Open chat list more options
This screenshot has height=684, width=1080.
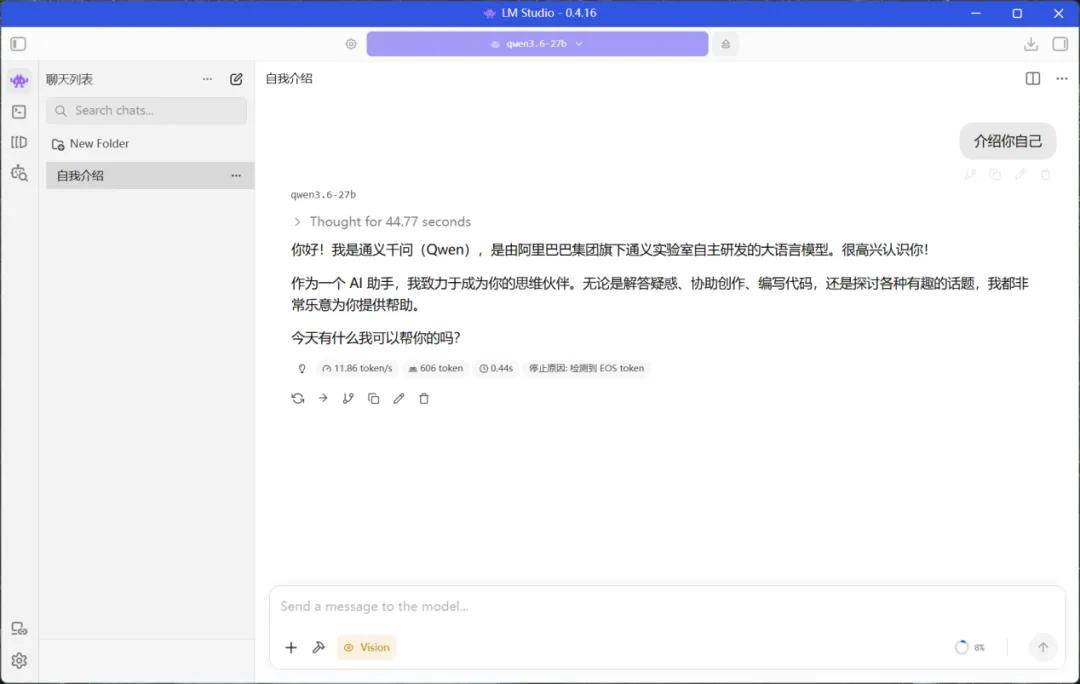point(207,79)
